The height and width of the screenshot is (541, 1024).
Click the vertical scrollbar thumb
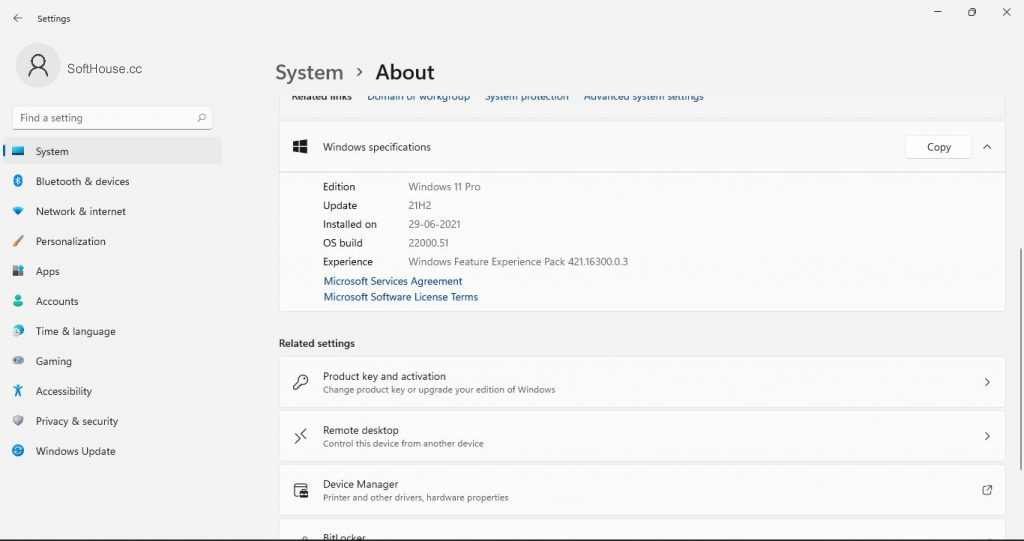tap(1020, 358)
